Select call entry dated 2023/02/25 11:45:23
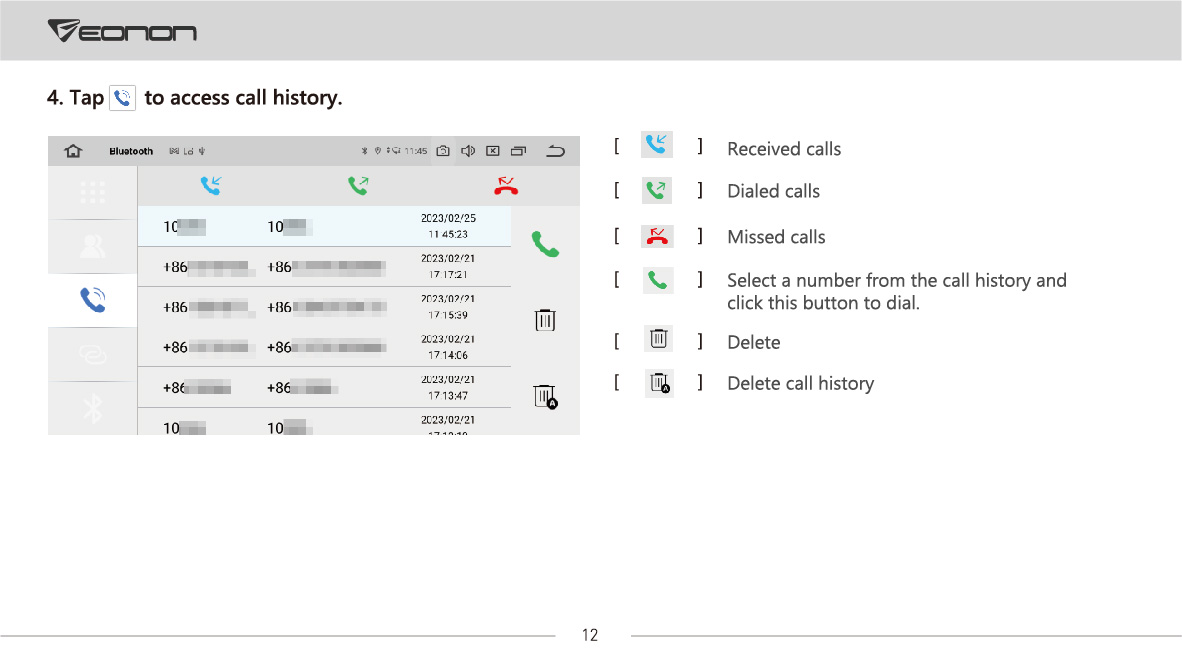Screen dimensions: 1182x651 coord(324,226)
